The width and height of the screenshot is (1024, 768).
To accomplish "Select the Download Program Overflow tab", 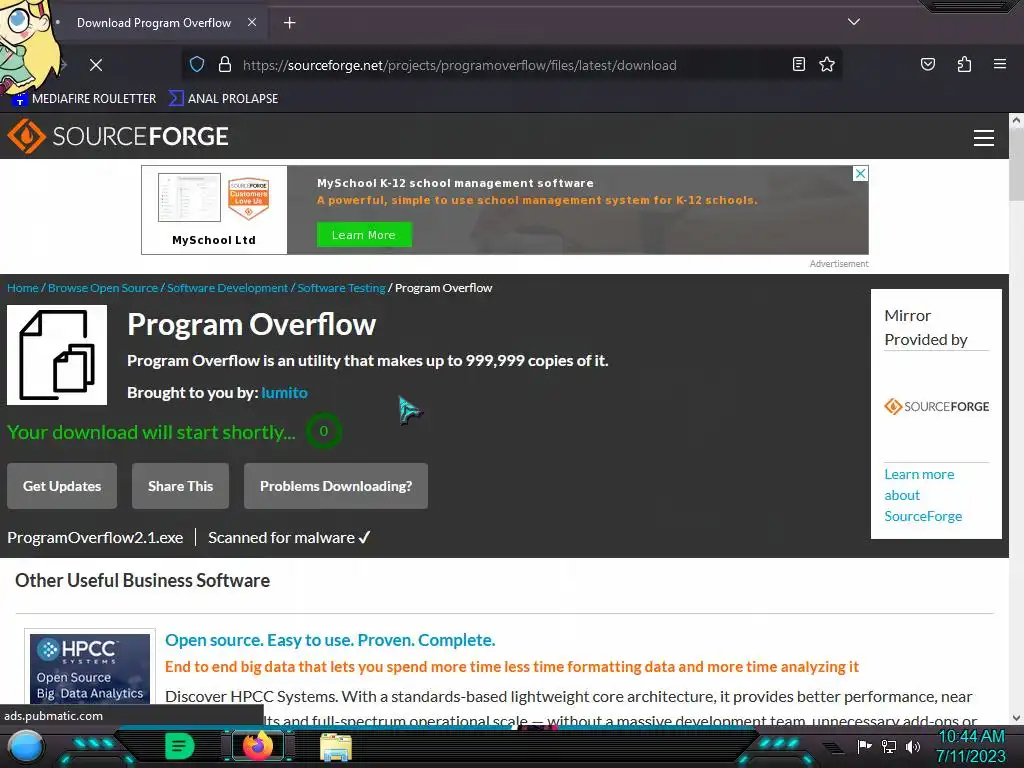I will 154,23.
